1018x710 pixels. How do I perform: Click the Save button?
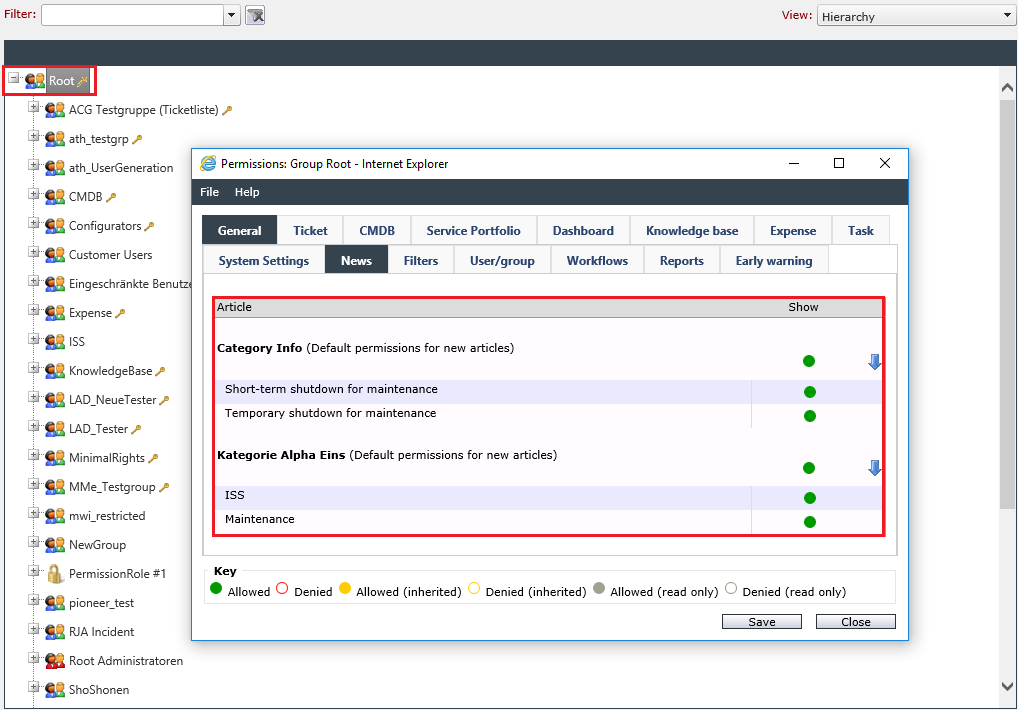click(762, 622)
